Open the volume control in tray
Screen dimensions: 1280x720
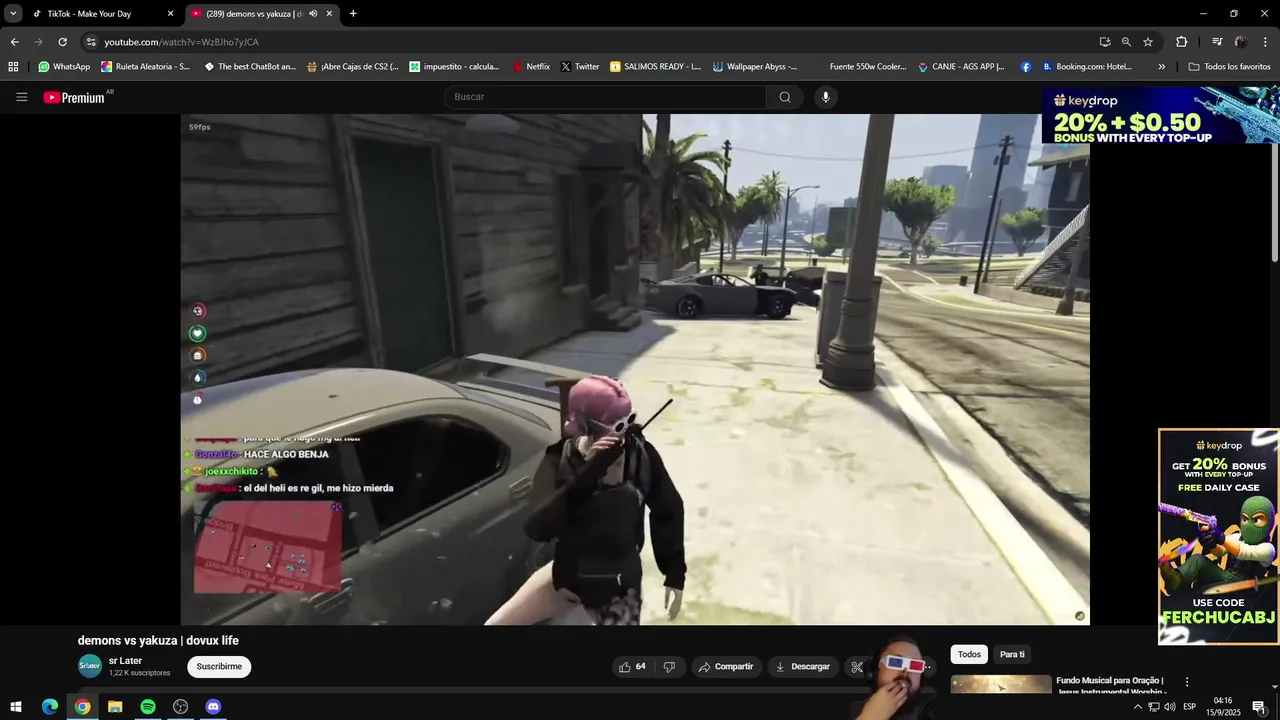tap(1169, 707)
